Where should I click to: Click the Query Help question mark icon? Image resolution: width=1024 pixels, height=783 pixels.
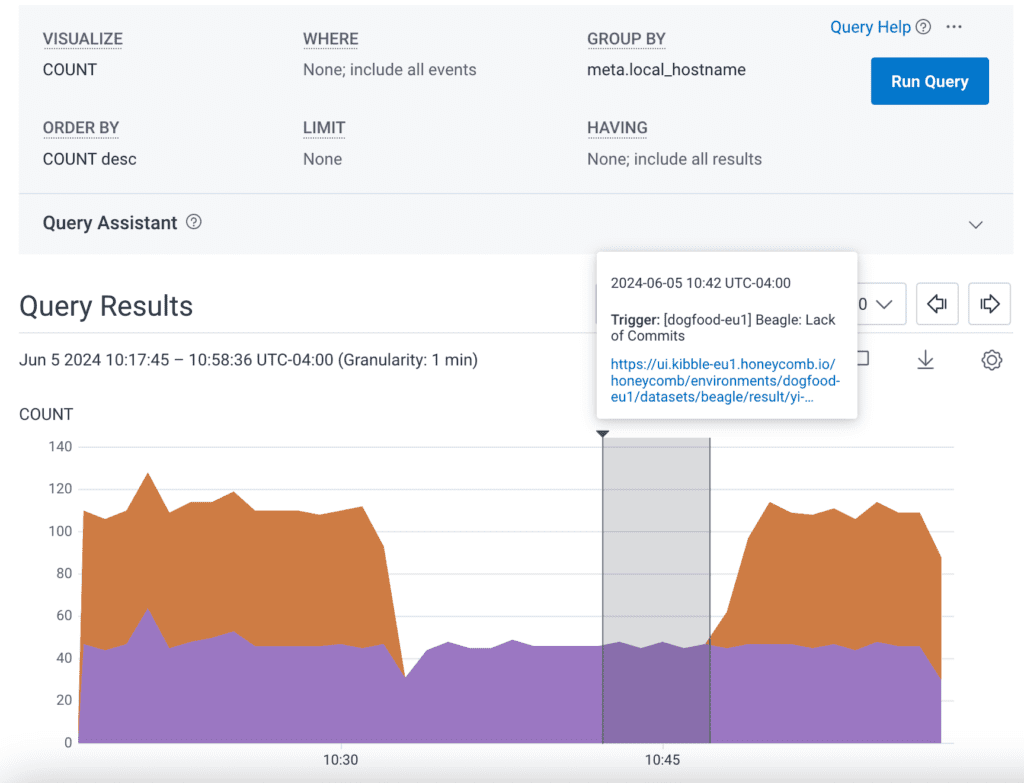(x=923, y=27)
